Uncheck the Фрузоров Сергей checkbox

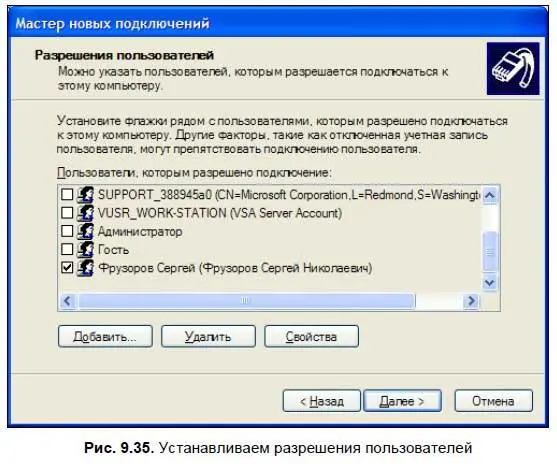(x=67, y=267)
